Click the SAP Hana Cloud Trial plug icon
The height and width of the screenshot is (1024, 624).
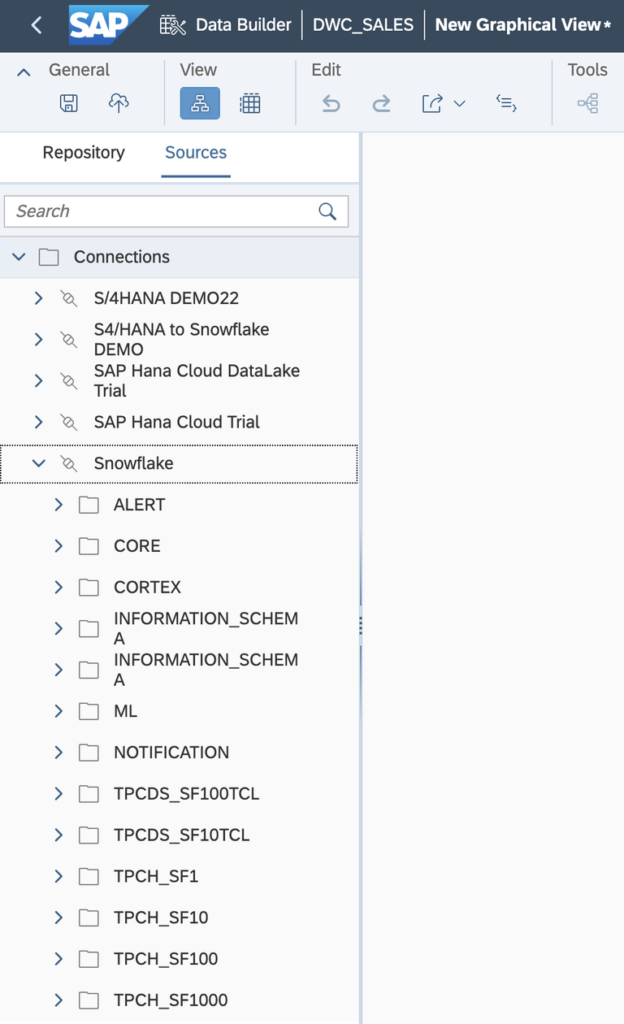tap(69, 422)
